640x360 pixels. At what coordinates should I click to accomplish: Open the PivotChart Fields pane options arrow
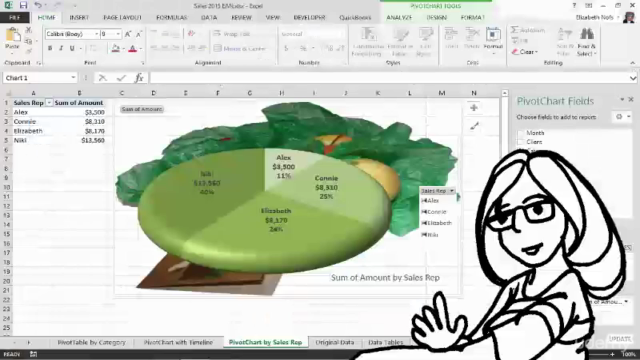(x=622, y=100)
